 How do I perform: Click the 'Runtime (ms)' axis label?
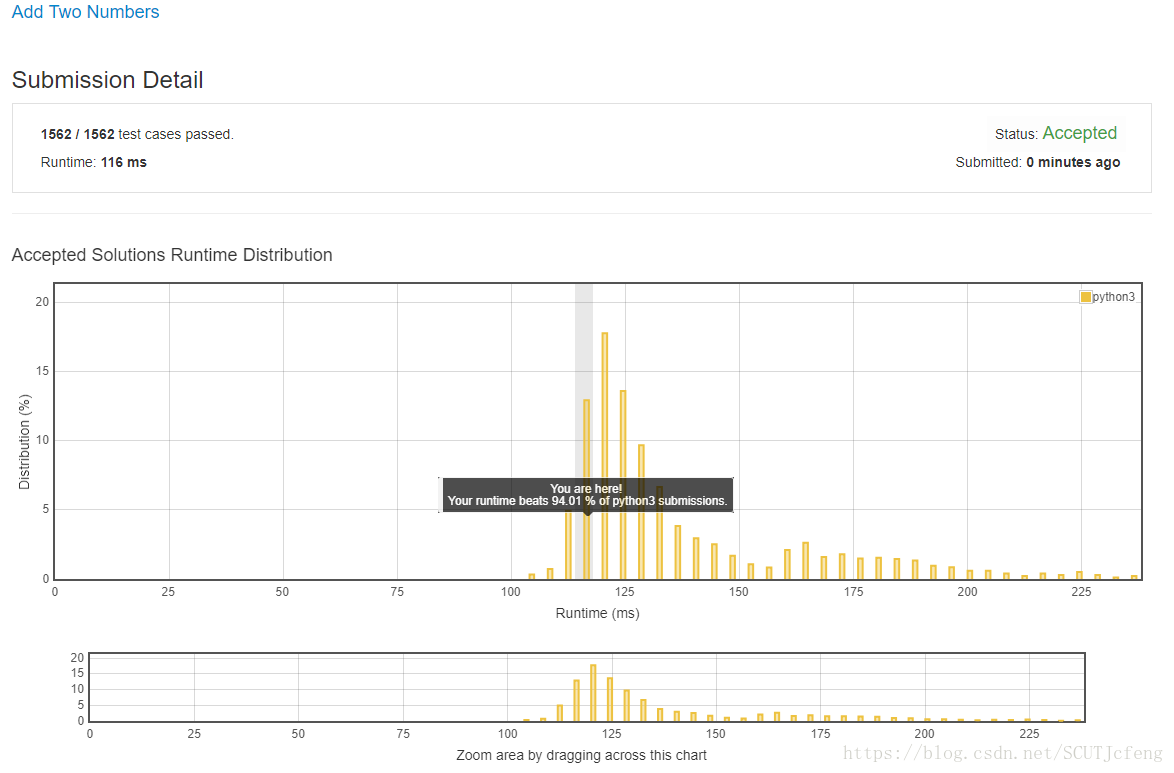[597, 613]
